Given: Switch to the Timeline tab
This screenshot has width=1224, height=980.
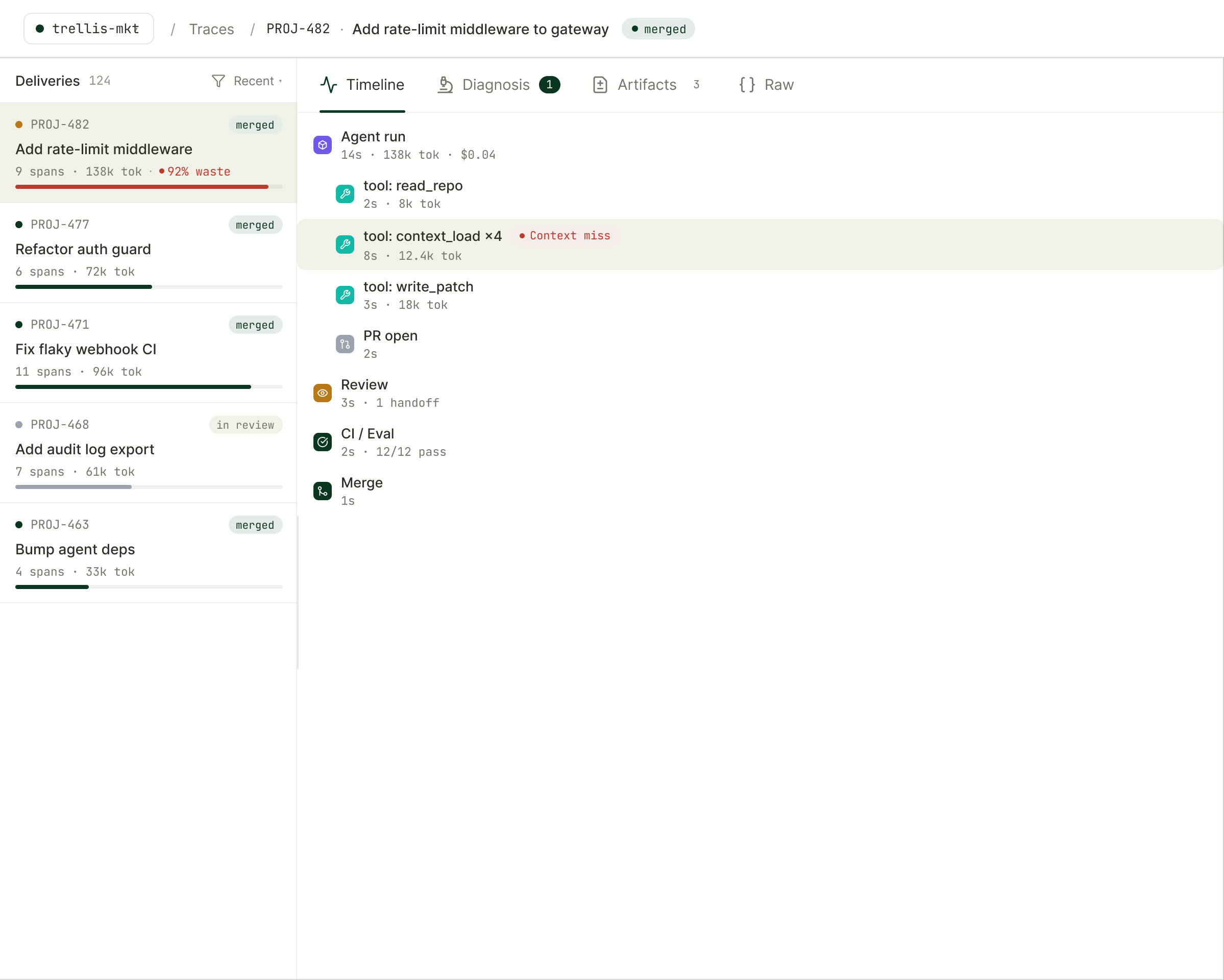Looking at the screenshot, I should [x=362, y=85].
